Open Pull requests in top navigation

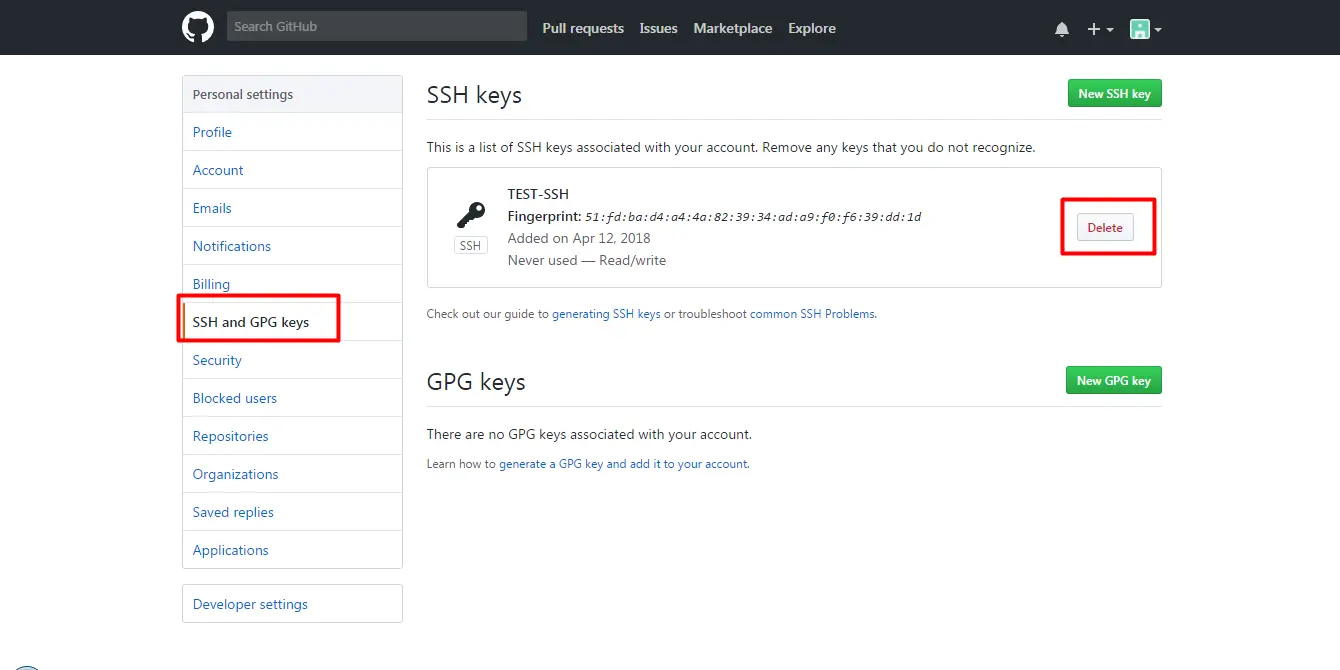pos(583,28)
